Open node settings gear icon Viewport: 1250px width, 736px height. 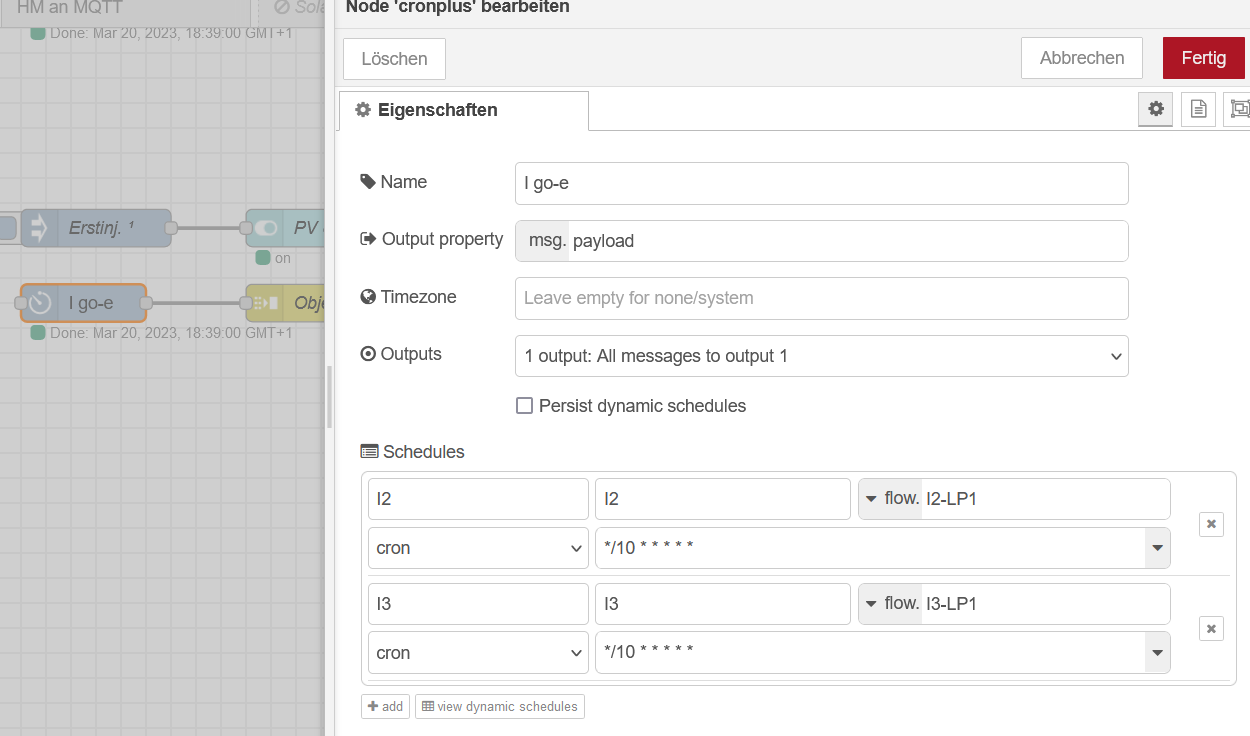pos(1156,109)
